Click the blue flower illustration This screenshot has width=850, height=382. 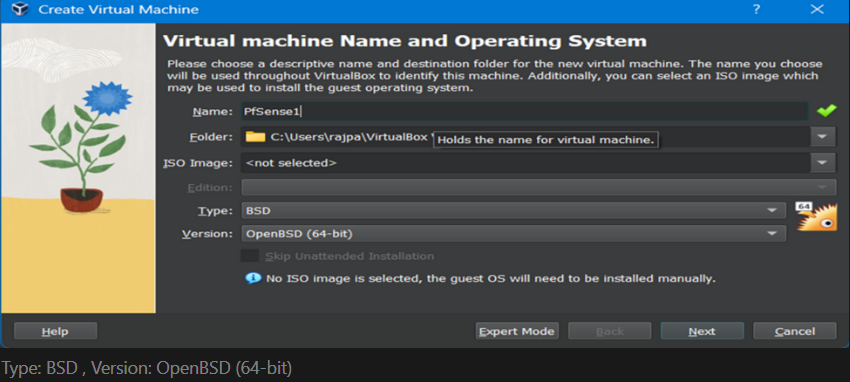pyautogui.click(x=108, y=98)
